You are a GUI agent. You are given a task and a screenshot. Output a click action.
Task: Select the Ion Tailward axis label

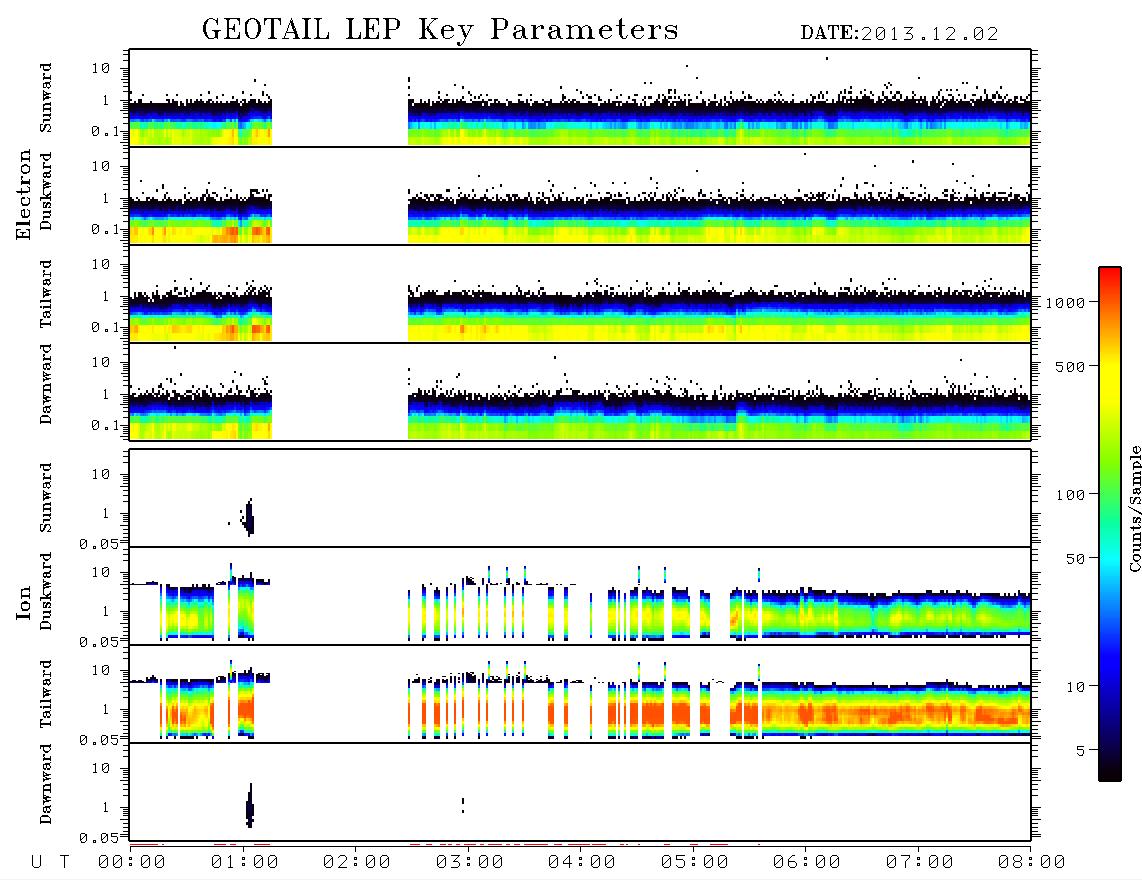point(46,694)
